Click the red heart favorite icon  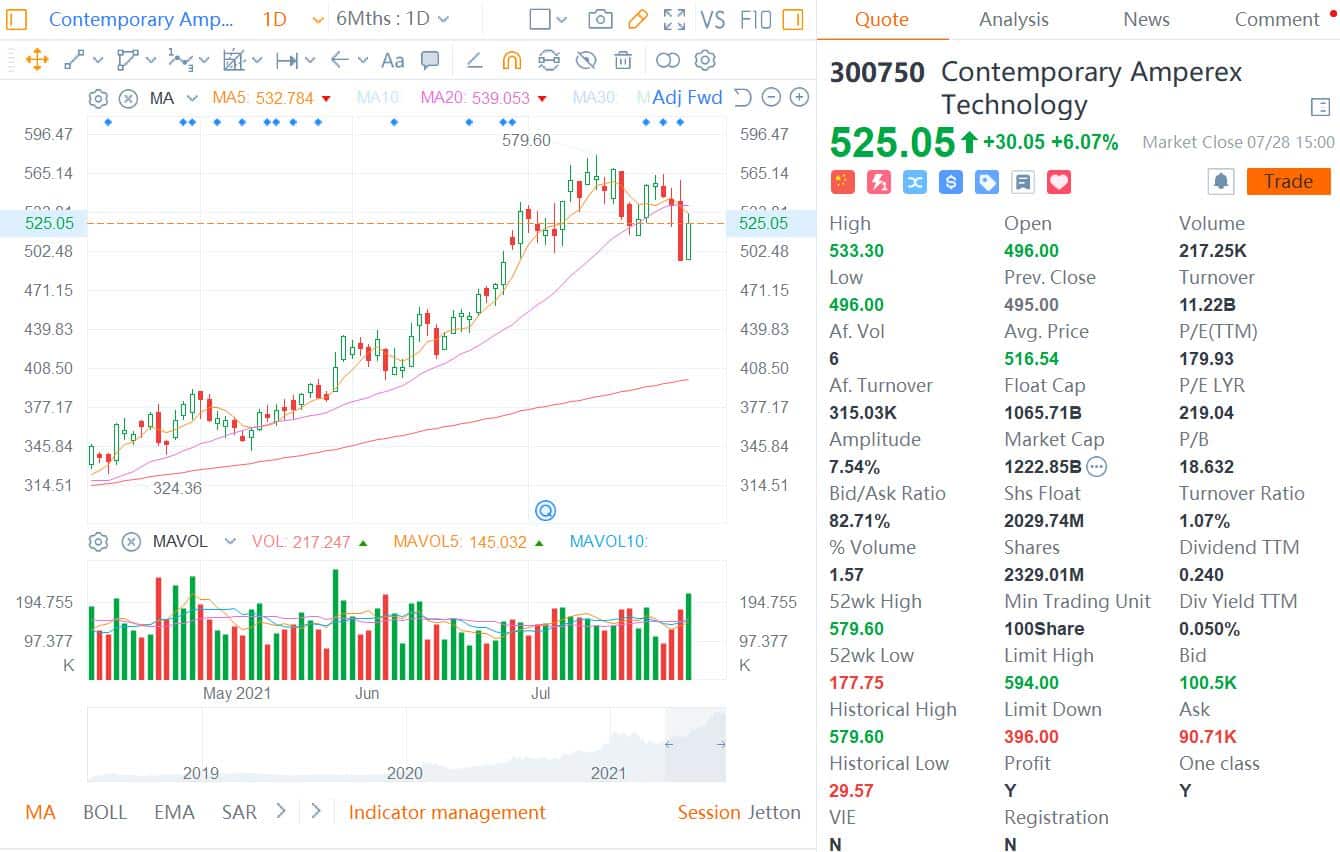click(1059, 181)
